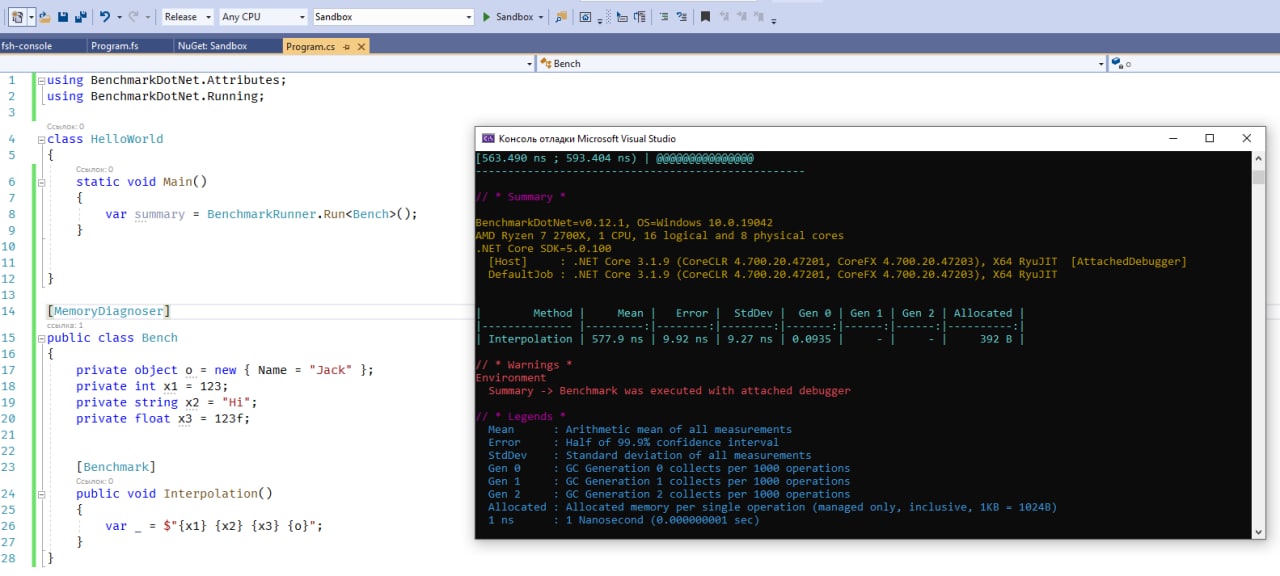The height and width of the screenshot is (576, 1280).
Task: Click the greyed Redo arrow icon
Action: (x=134, y=17)
